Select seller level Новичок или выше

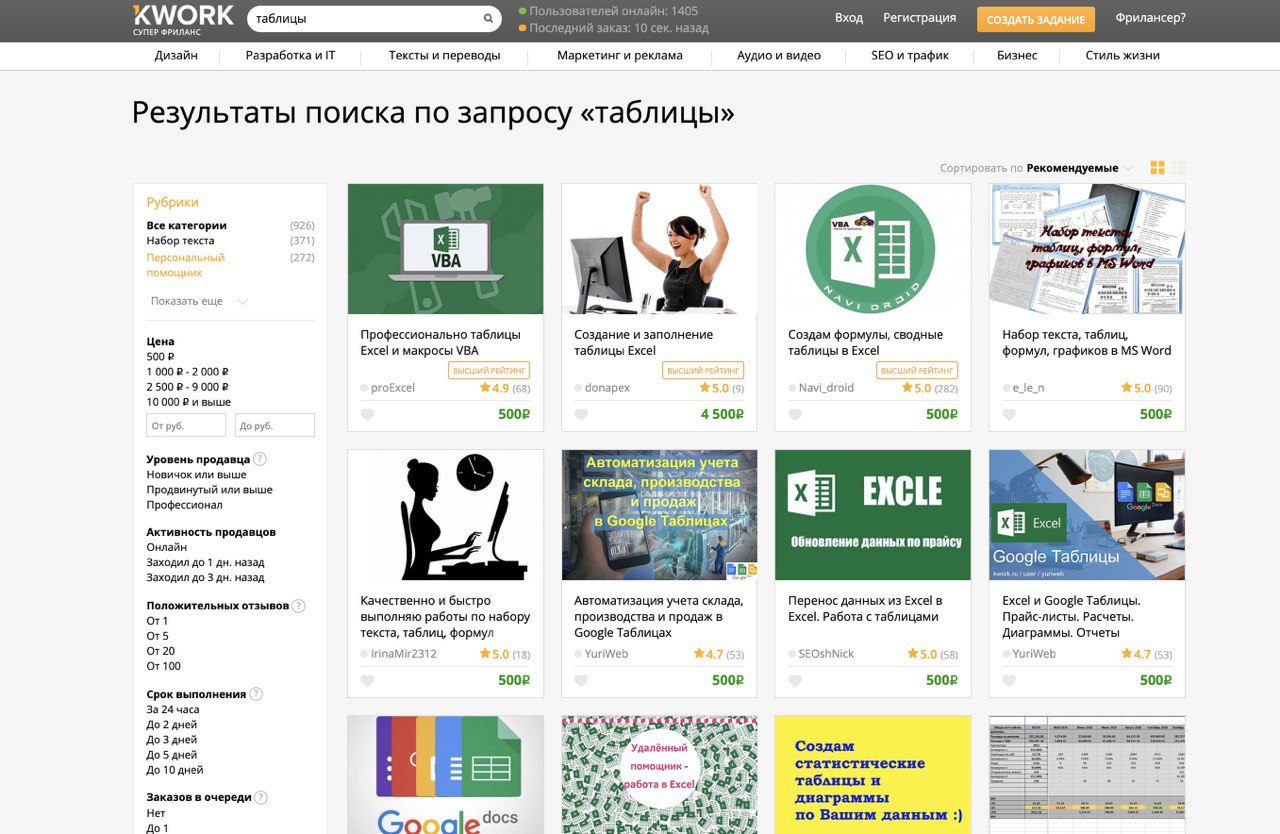(196, 475)
